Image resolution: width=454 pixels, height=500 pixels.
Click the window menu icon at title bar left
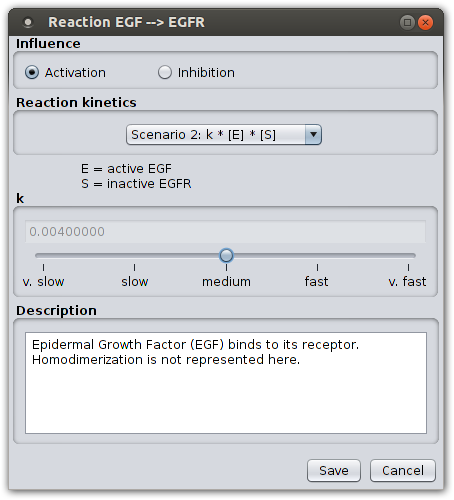[28, 22]
